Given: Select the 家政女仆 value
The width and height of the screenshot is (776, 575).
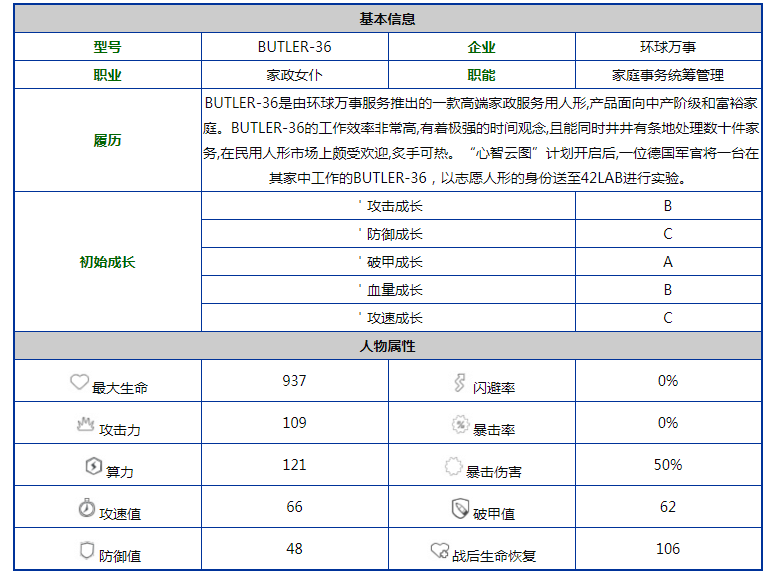Looking at the screenshot, I should tap(294, 75).
